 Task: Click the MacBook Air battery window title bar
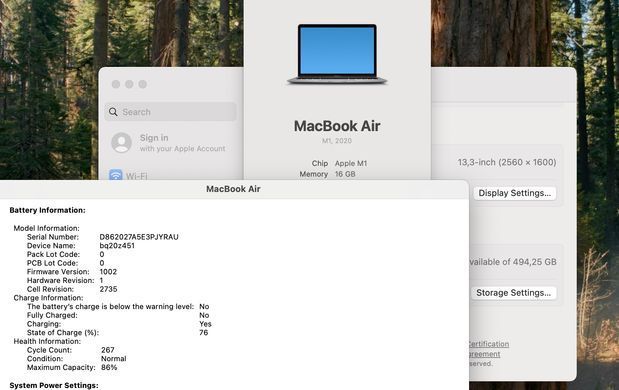click(233, 189)
